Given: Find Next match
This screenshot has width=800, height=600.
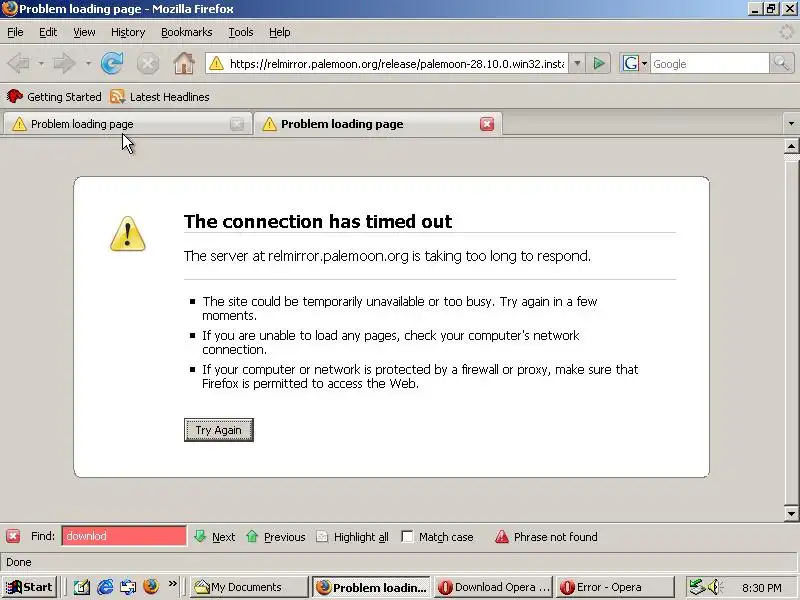Looking at the screenshot, I should (x=214, y=537).
